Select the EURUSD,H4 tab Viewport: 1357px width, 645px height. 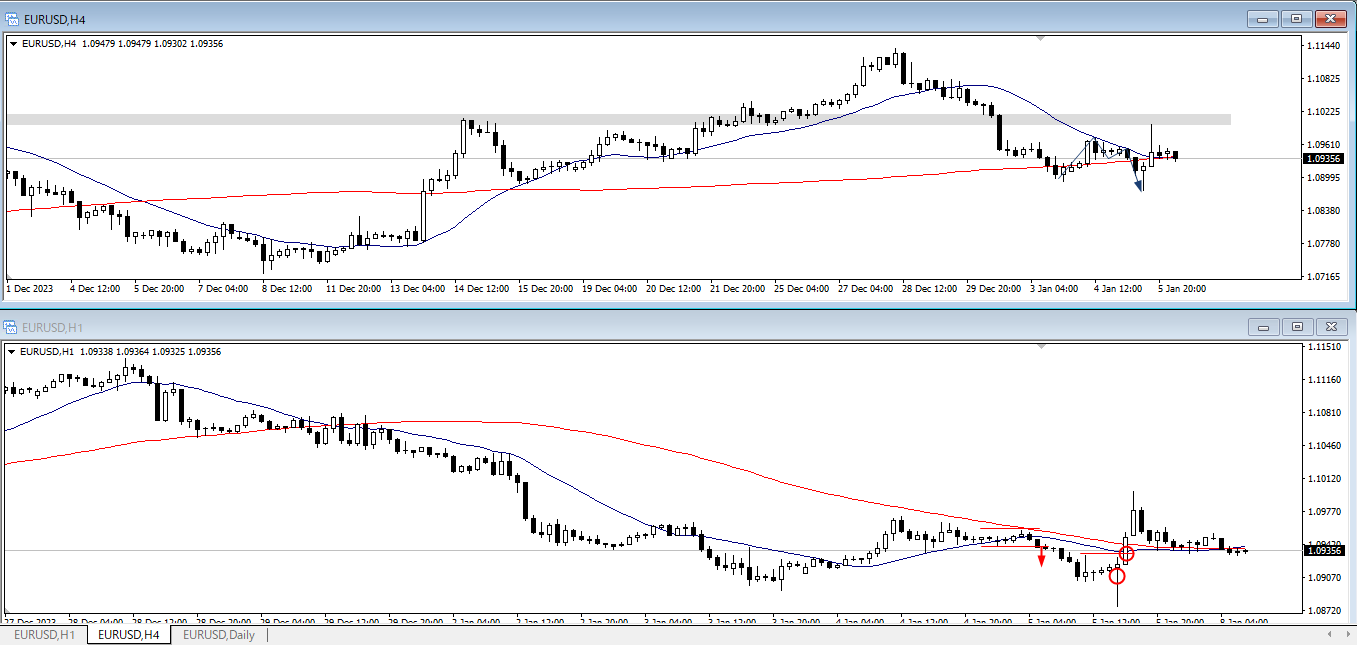click(129, 635)
